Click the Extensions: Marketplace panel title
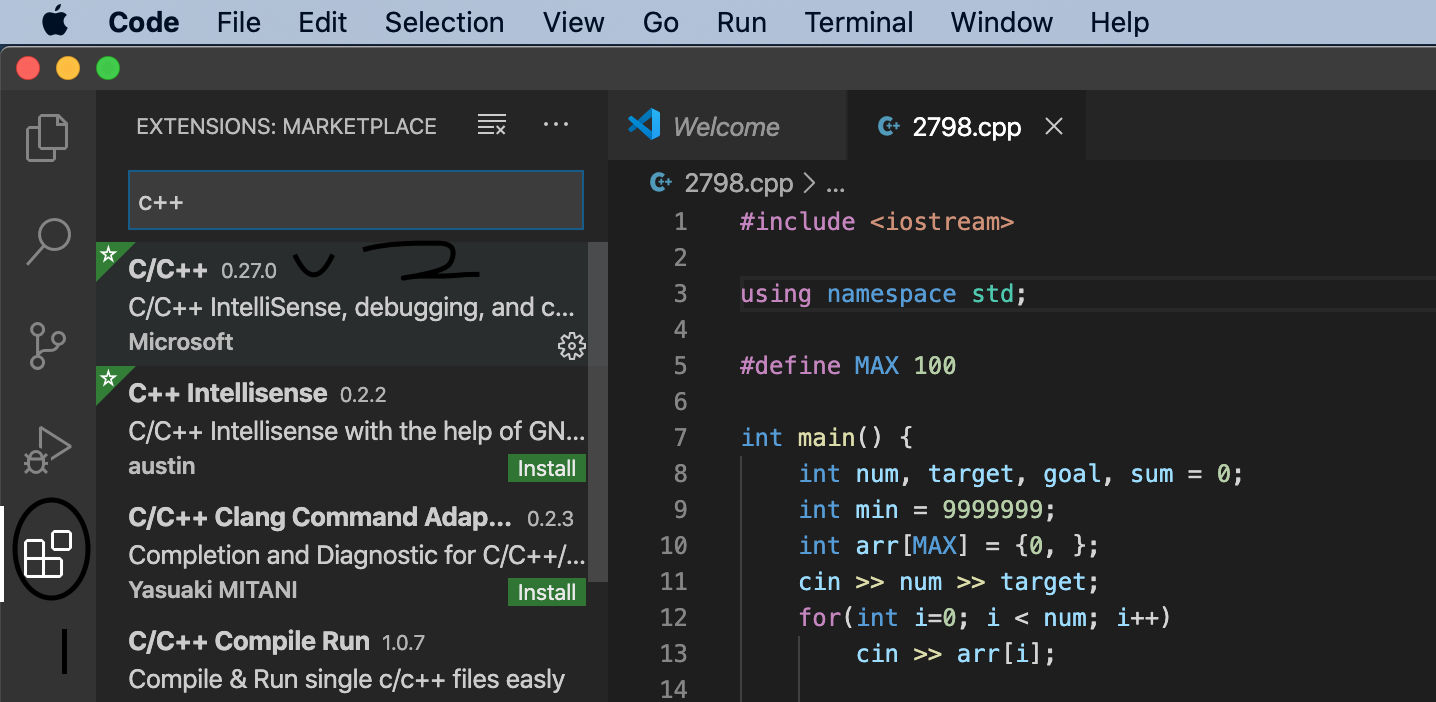This screenshot has height=702, width=1436. (286, 126)
